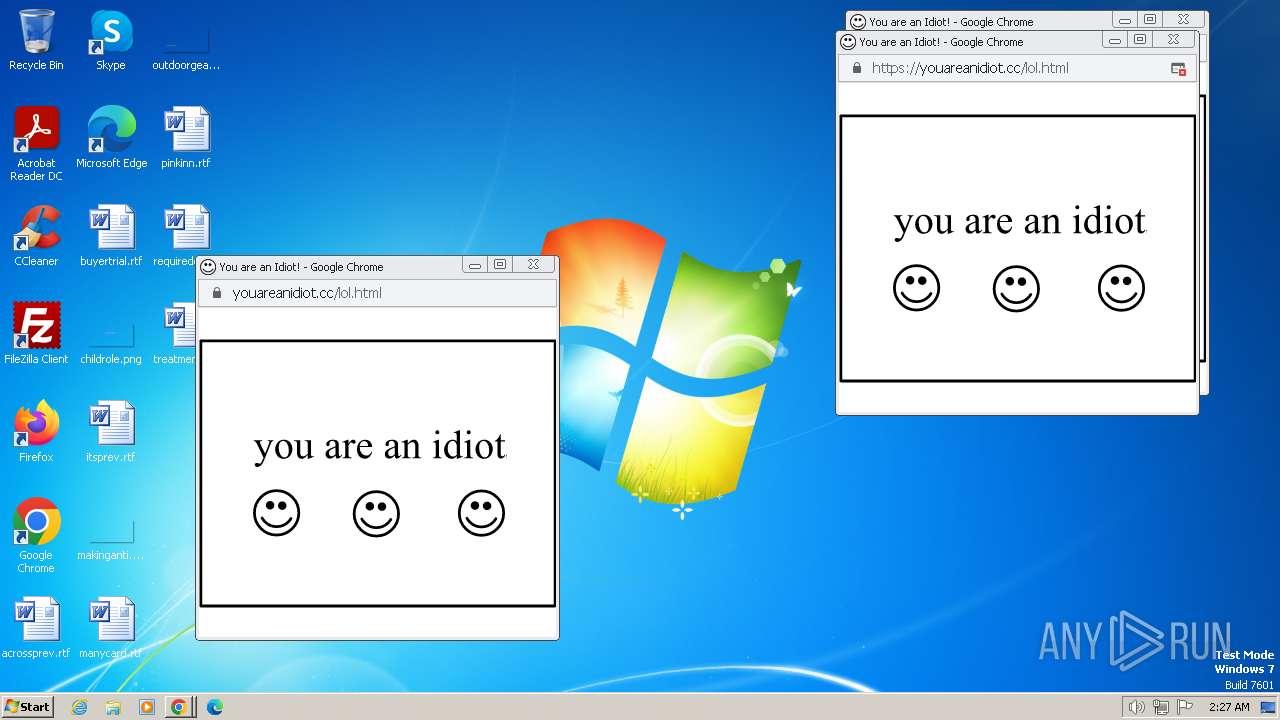1280x720 pixels.
Task: Close the left Chrome window
Action: click(534, 265)
